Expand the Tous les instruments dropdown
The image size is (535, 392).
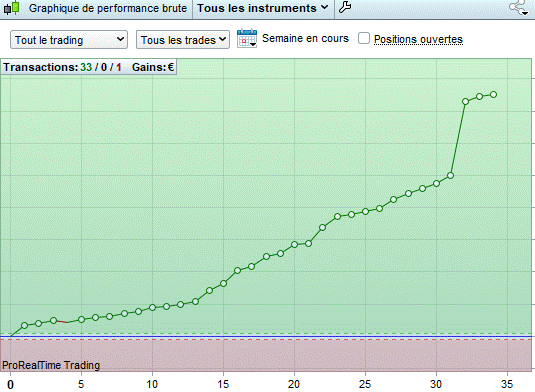pos(263,8)
